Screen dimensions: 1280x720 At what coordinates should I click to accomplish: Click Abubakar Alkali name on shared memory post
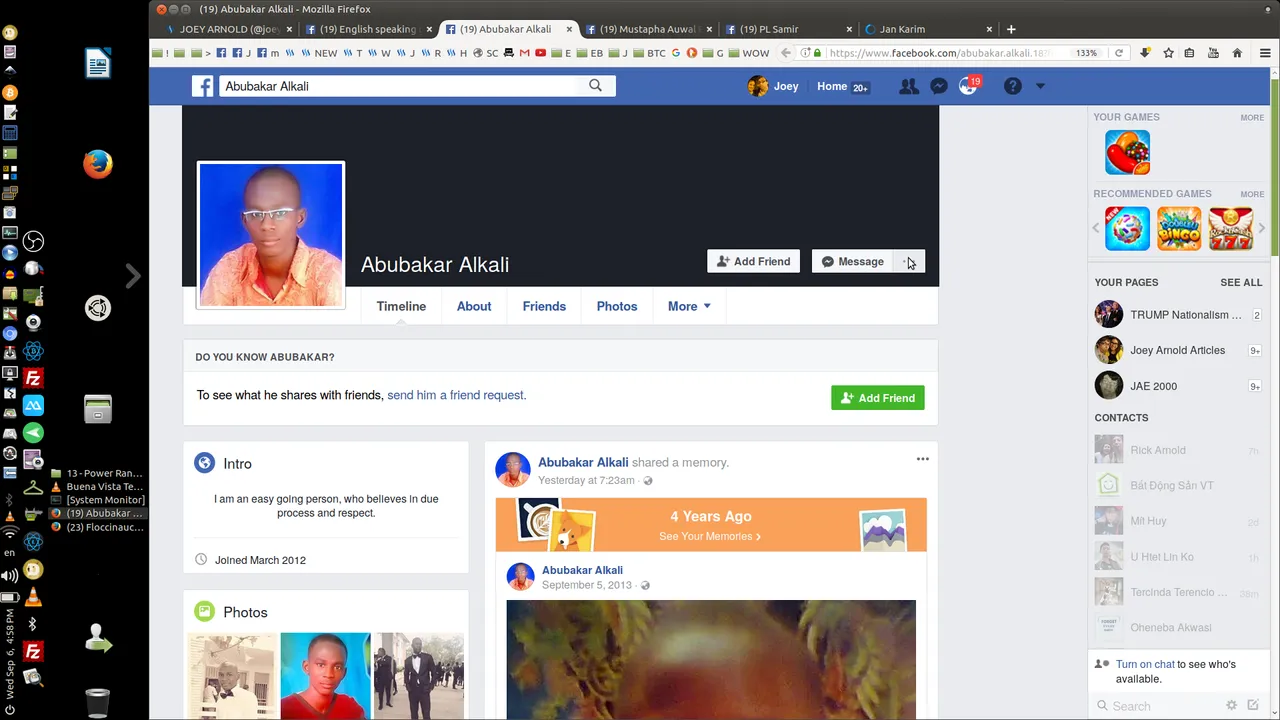pyautogui.click(x=583, y=462)
